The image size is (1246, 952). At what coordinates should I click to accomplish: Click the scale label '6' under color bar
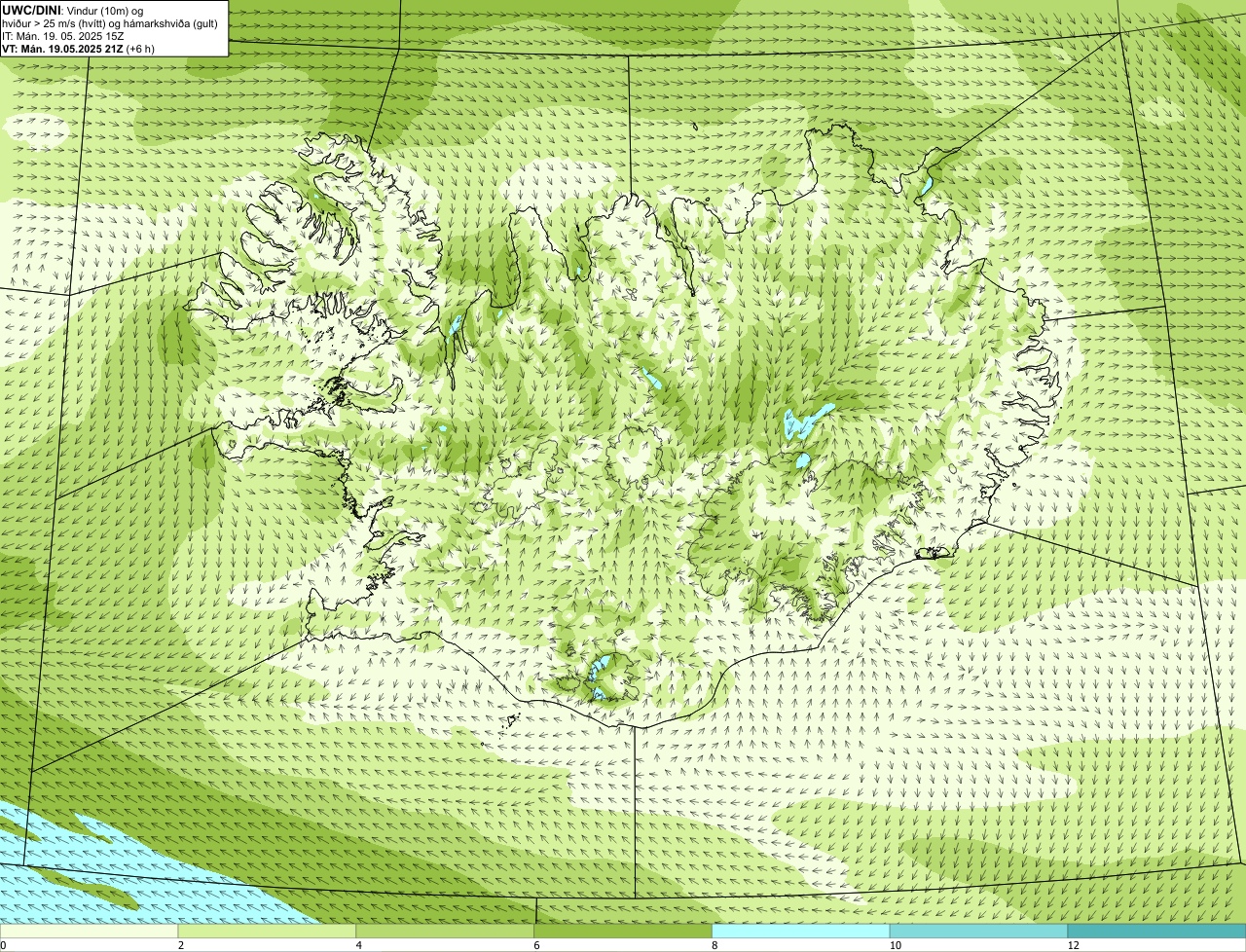point(537,945)
